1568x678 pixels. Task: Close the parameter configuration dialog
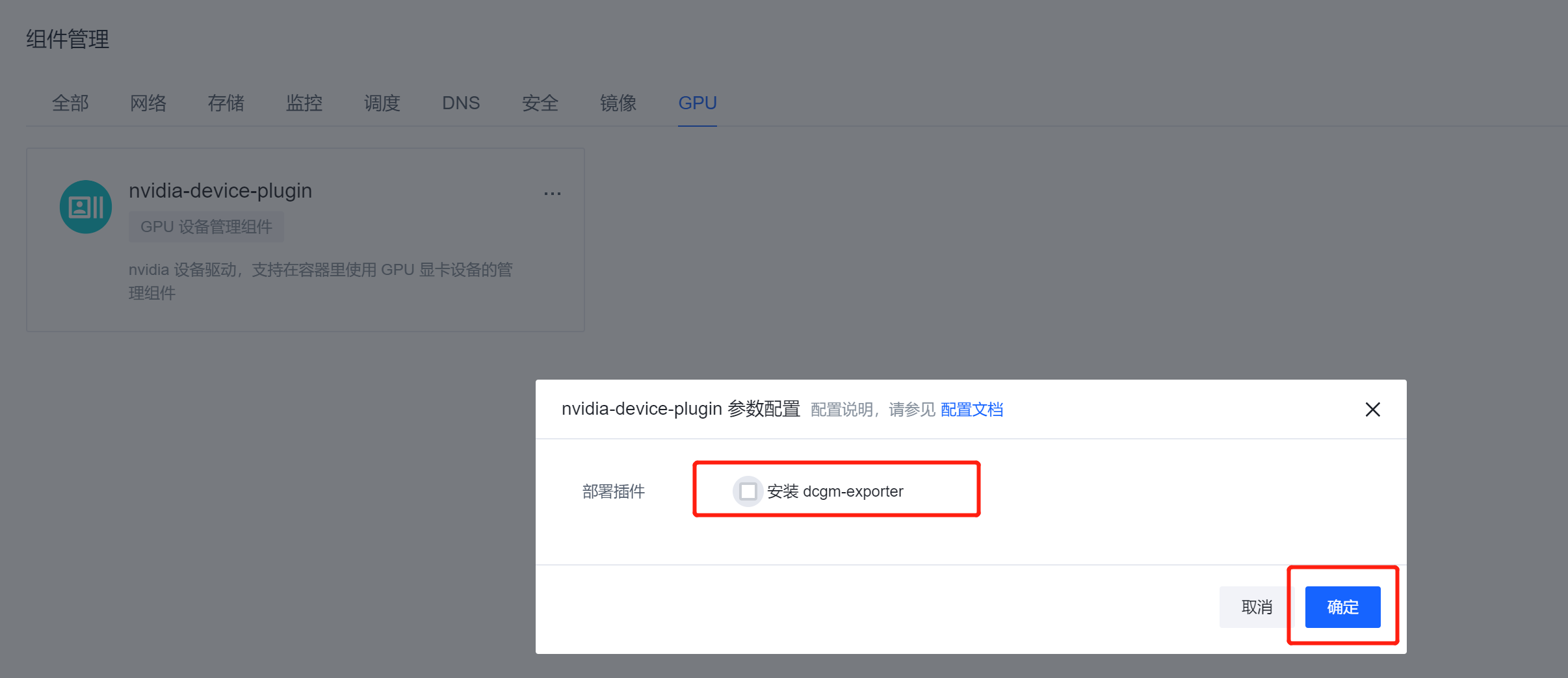coord(1372,410)
